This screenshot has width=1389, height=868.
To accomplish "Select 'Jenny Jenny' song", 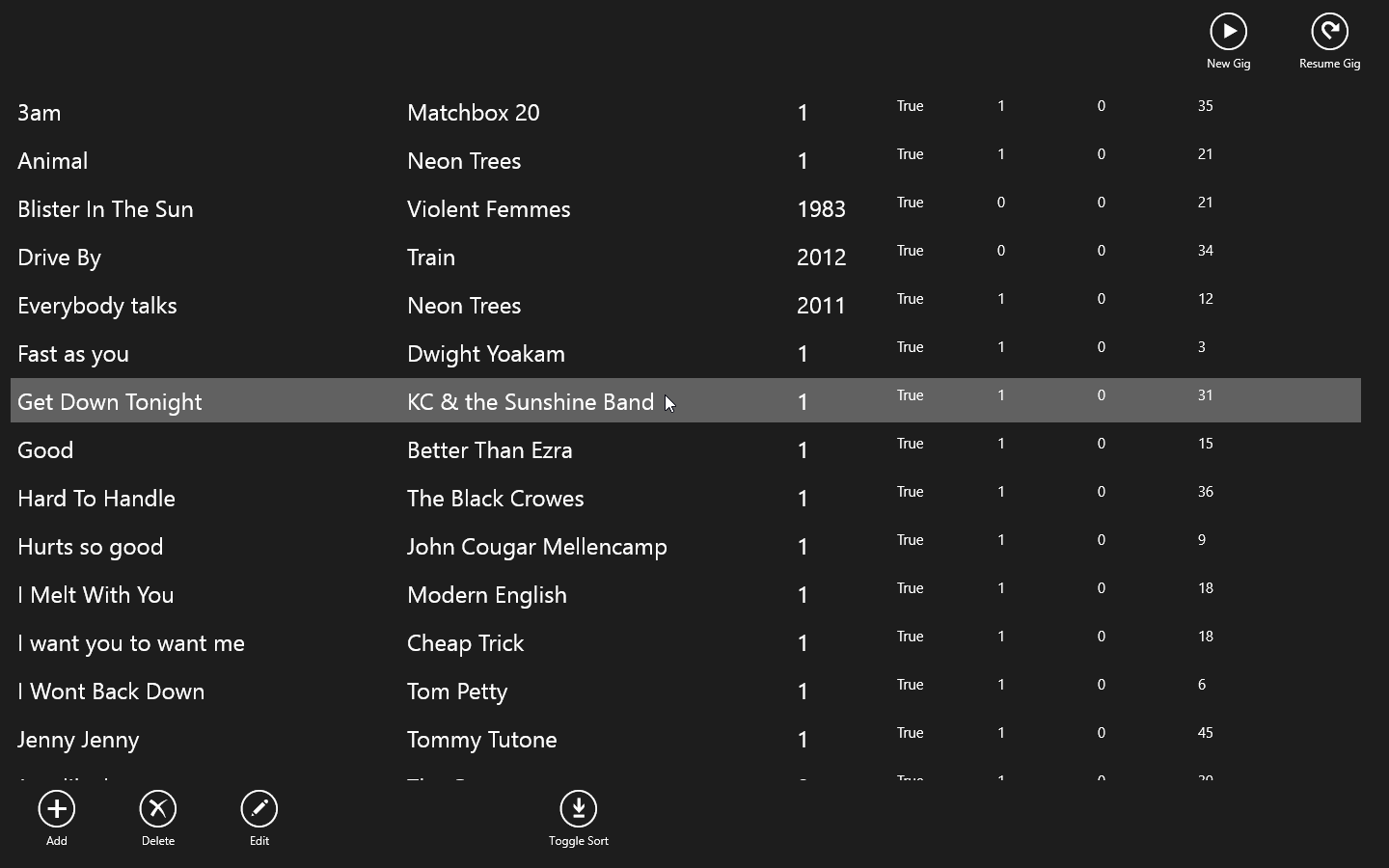I will coord(78,740).
